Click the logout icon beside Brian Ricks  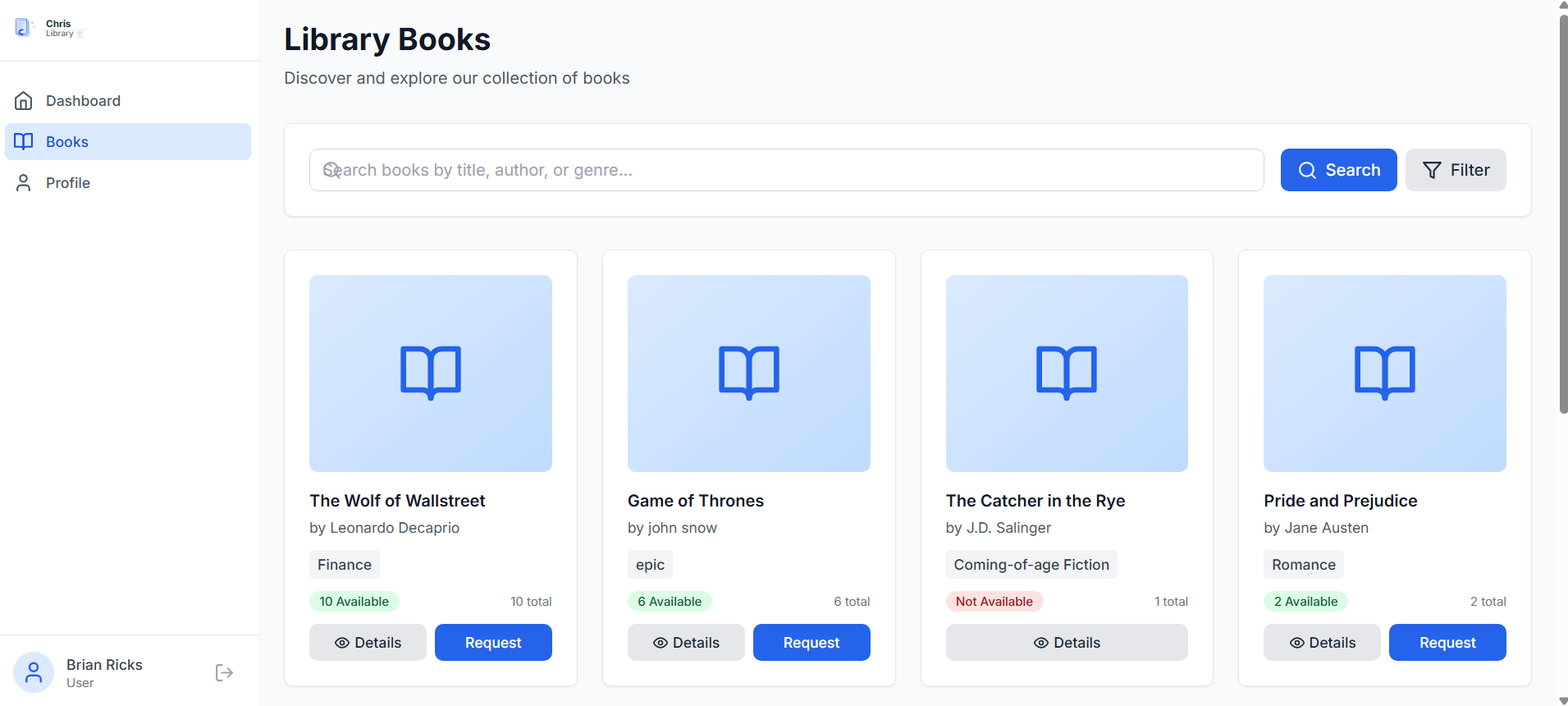224,673
